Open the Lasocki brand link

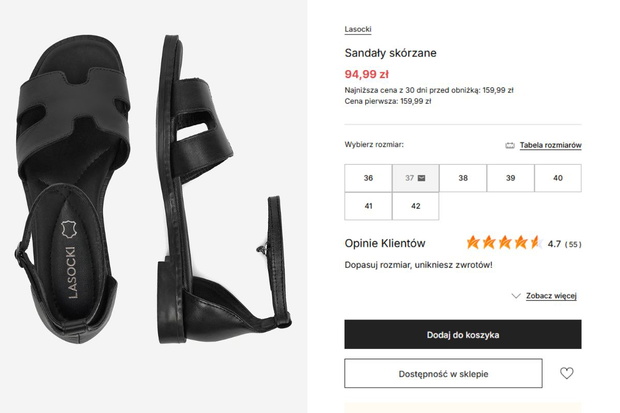coord(358,29)
